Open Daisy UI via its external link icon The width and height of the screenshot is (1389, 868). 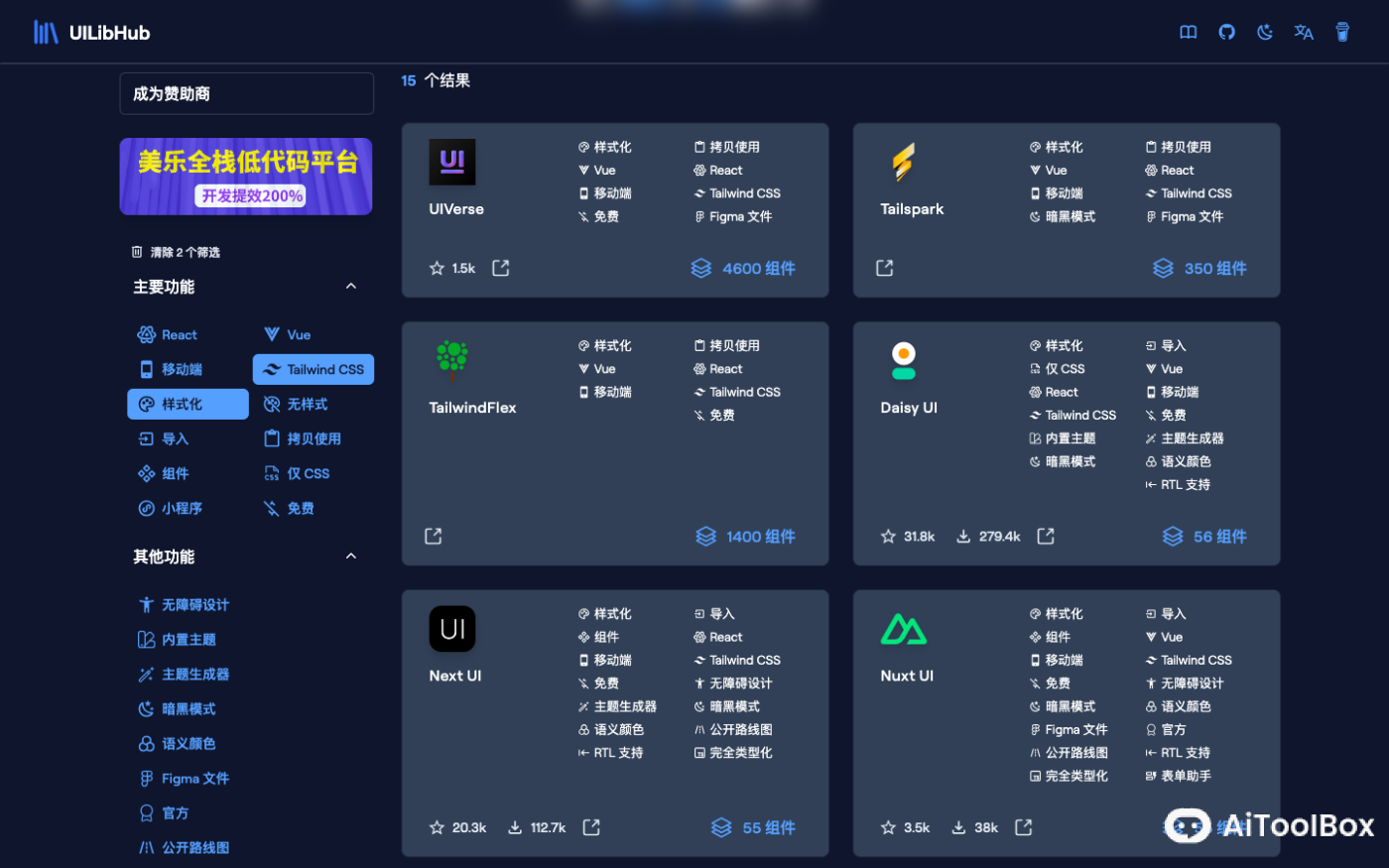point(1045,536)
